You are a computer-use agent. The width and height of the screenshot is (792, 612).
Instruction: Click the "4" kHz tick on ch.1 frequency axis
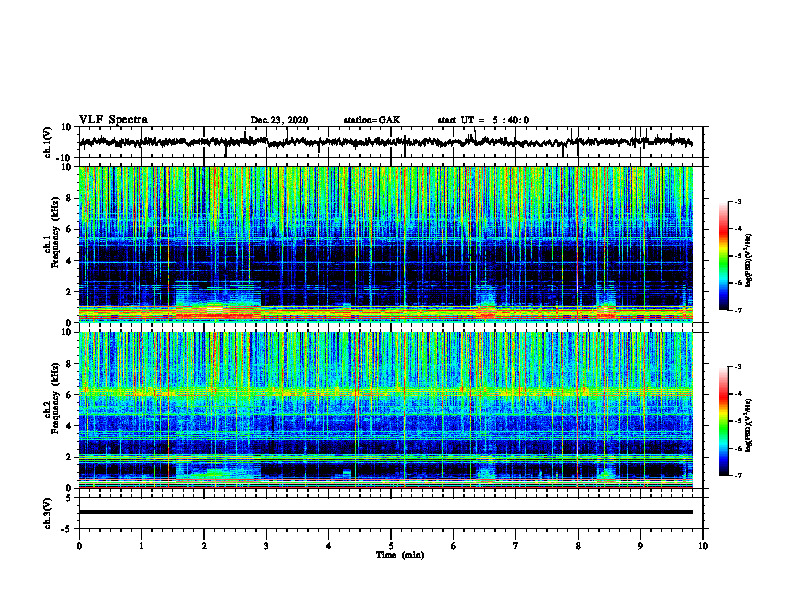pyautogui.click(x=69, y=261)
